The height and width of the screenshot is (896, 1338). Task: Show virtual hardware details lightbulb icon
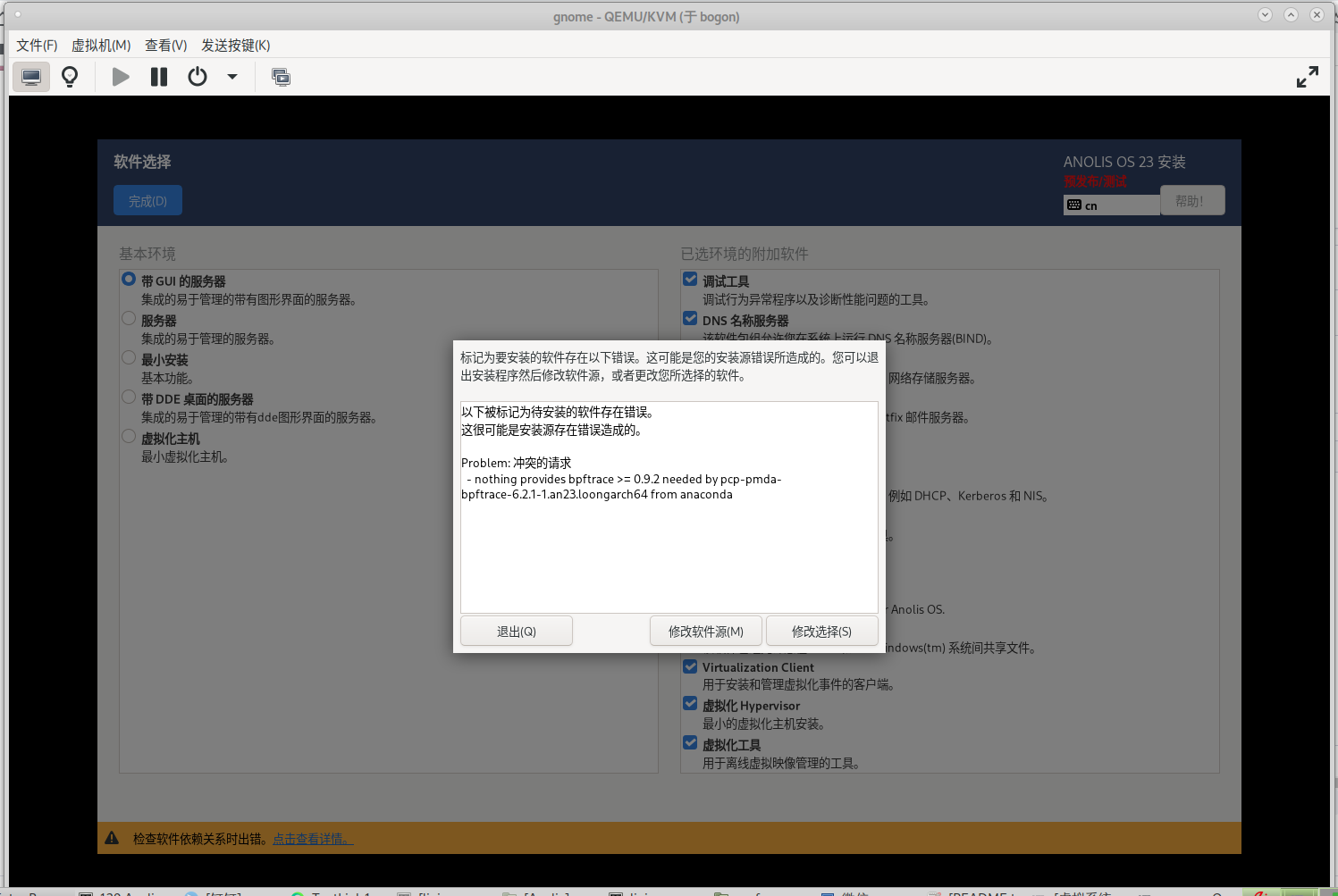pyautogui.click(x=70, y=77)
